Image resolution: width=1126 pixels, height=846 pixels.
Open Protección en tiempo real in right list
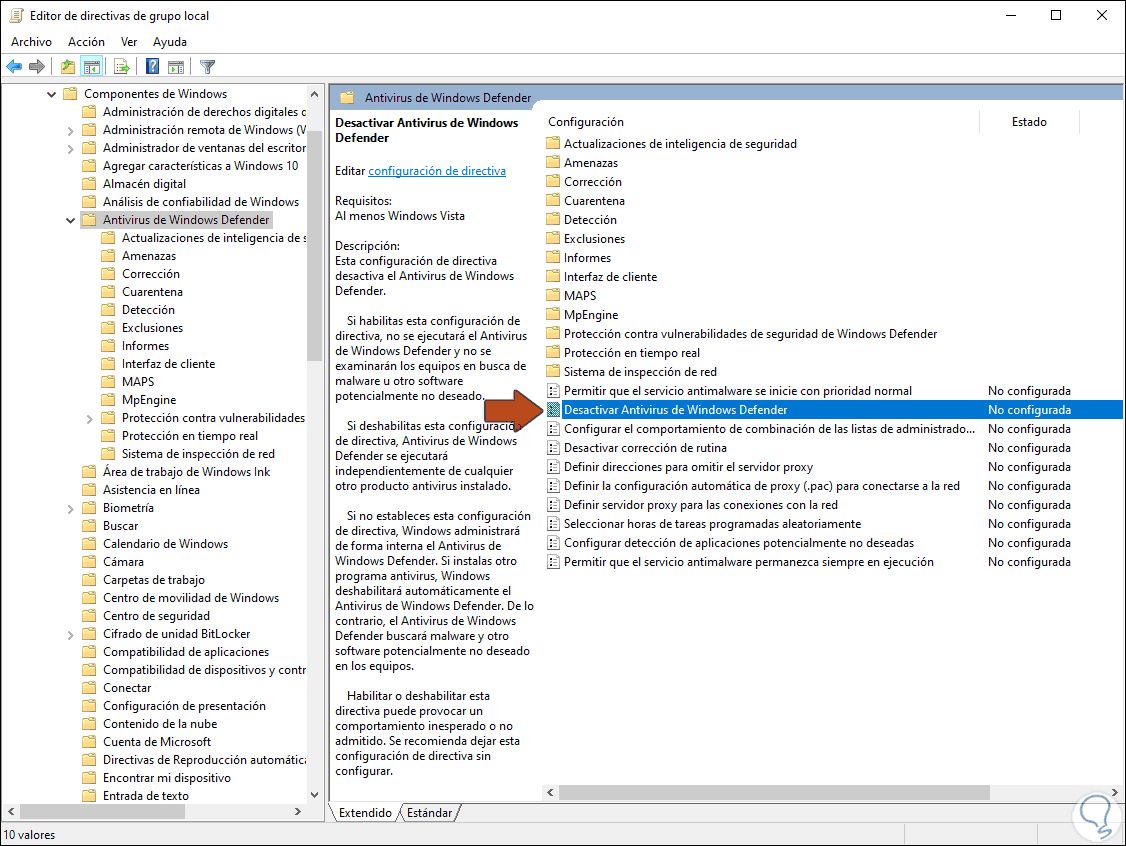point(631,353)
